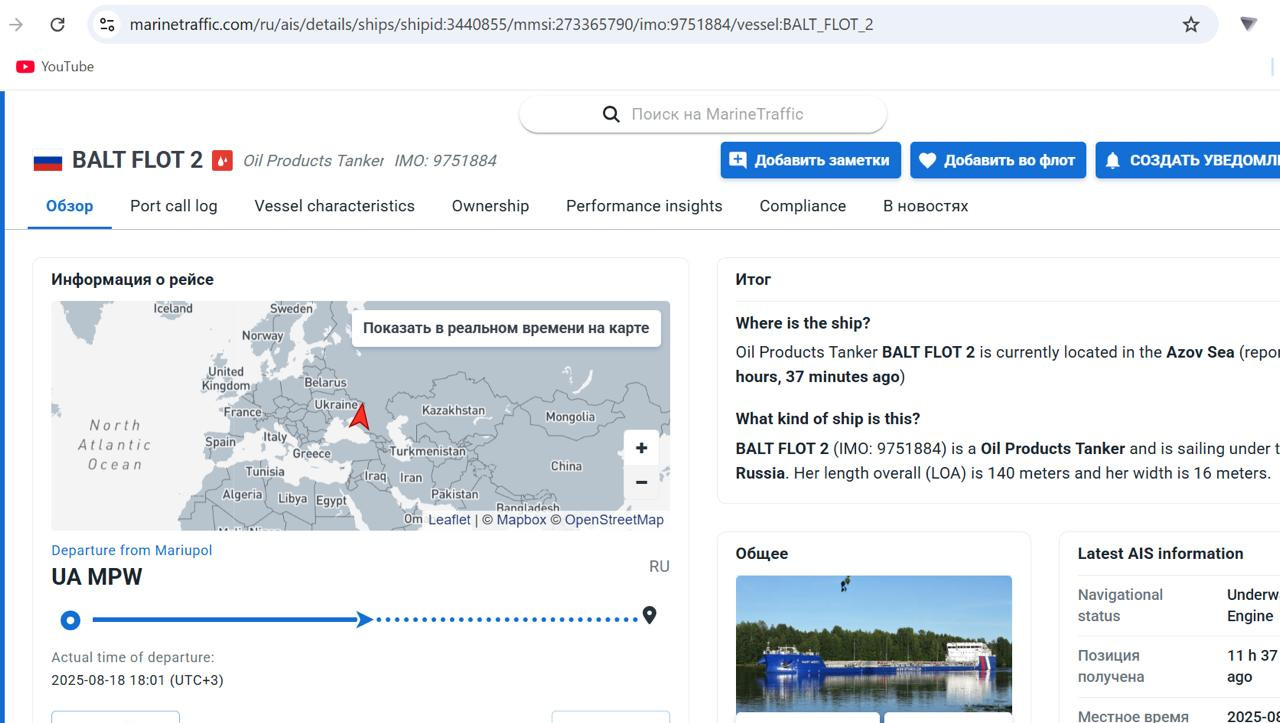Click the BALT FLOT 2 vessel title
The width and height of the screenshot is (1280, 723).
(x=137, y=160)
